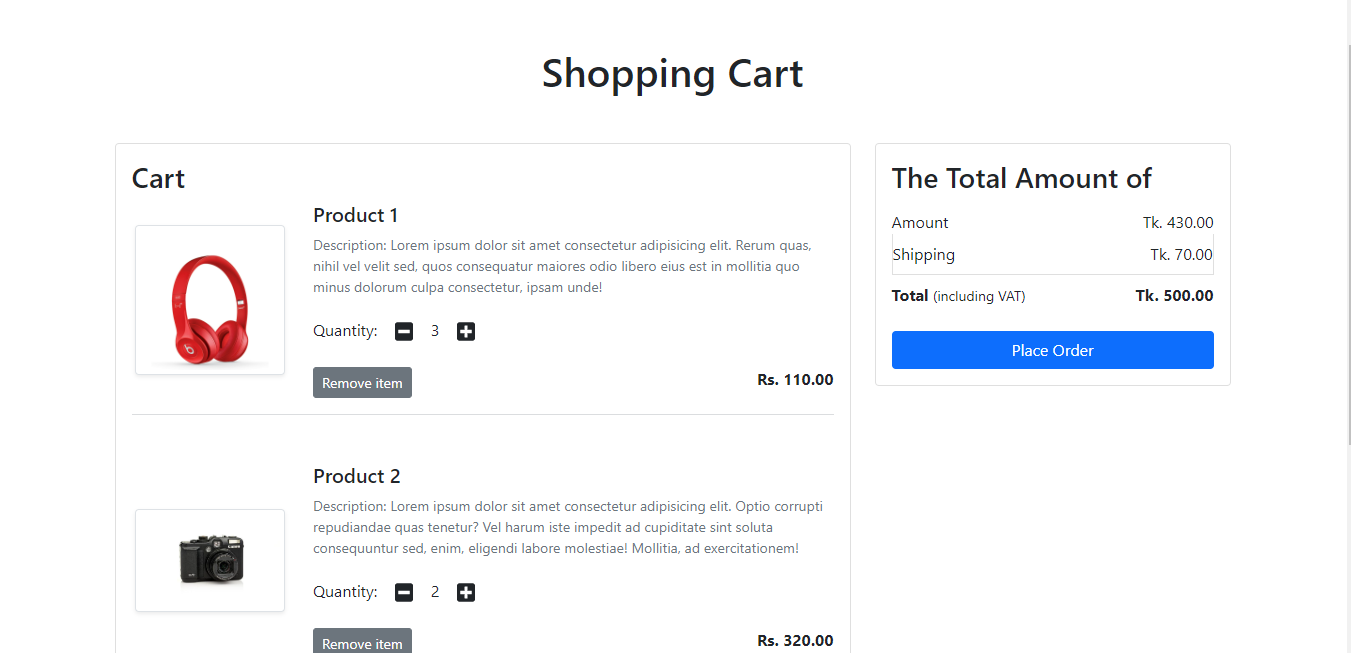Increase the quantity of Product 2

(x=465, y=592)
